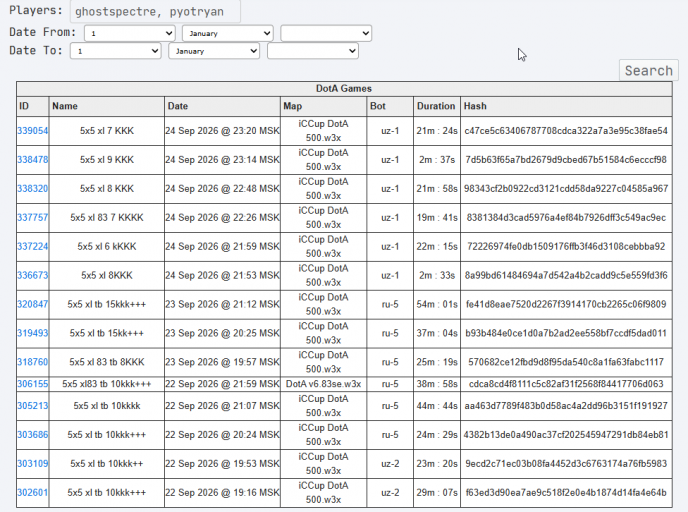The height and width of the screenshot is (512, 688).
Task: Select game name '5x5 xl83 tb 10kkk+++'
Action: (x=107, y=384)
